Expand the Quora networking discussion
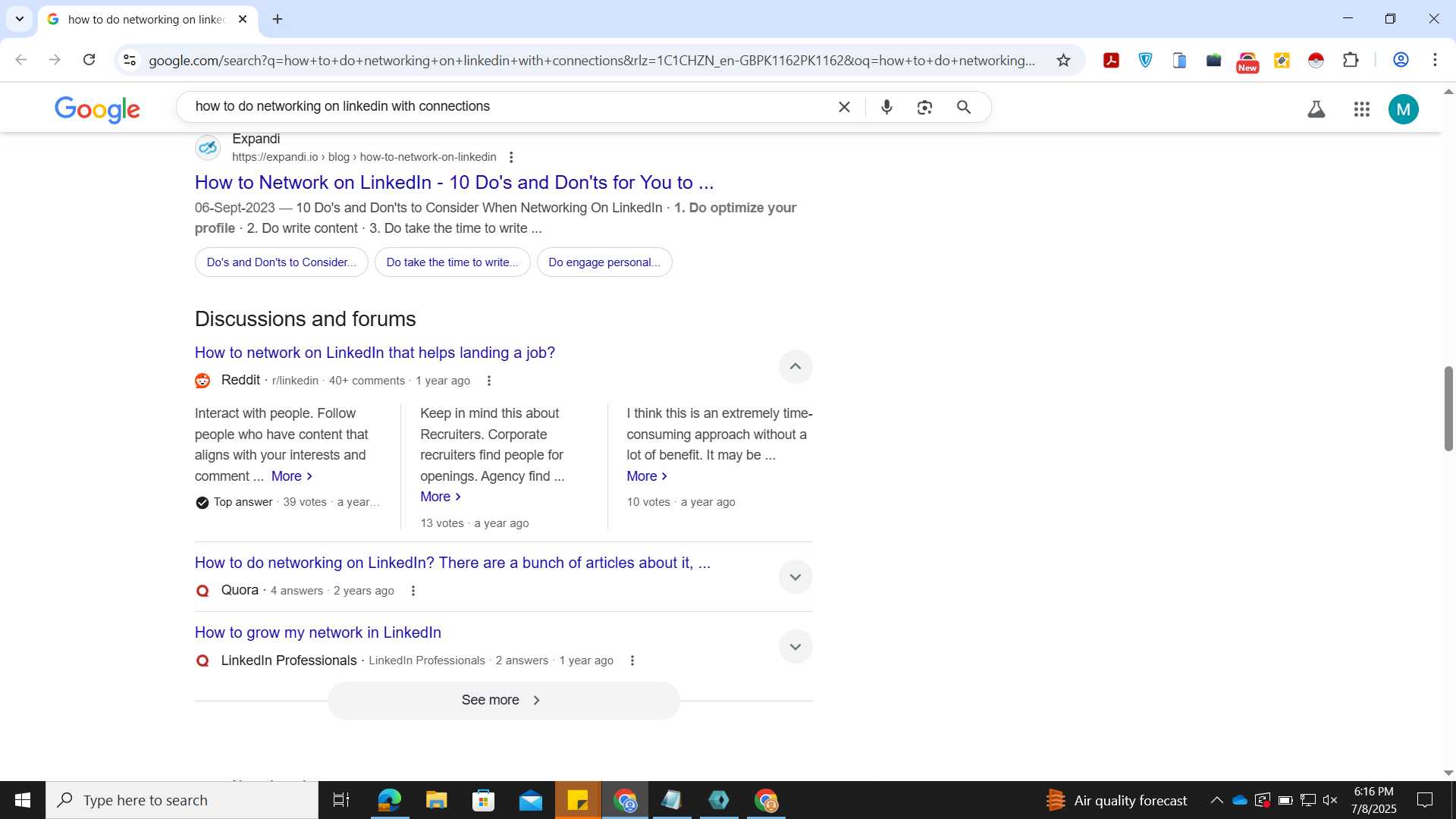 [795, 577]
